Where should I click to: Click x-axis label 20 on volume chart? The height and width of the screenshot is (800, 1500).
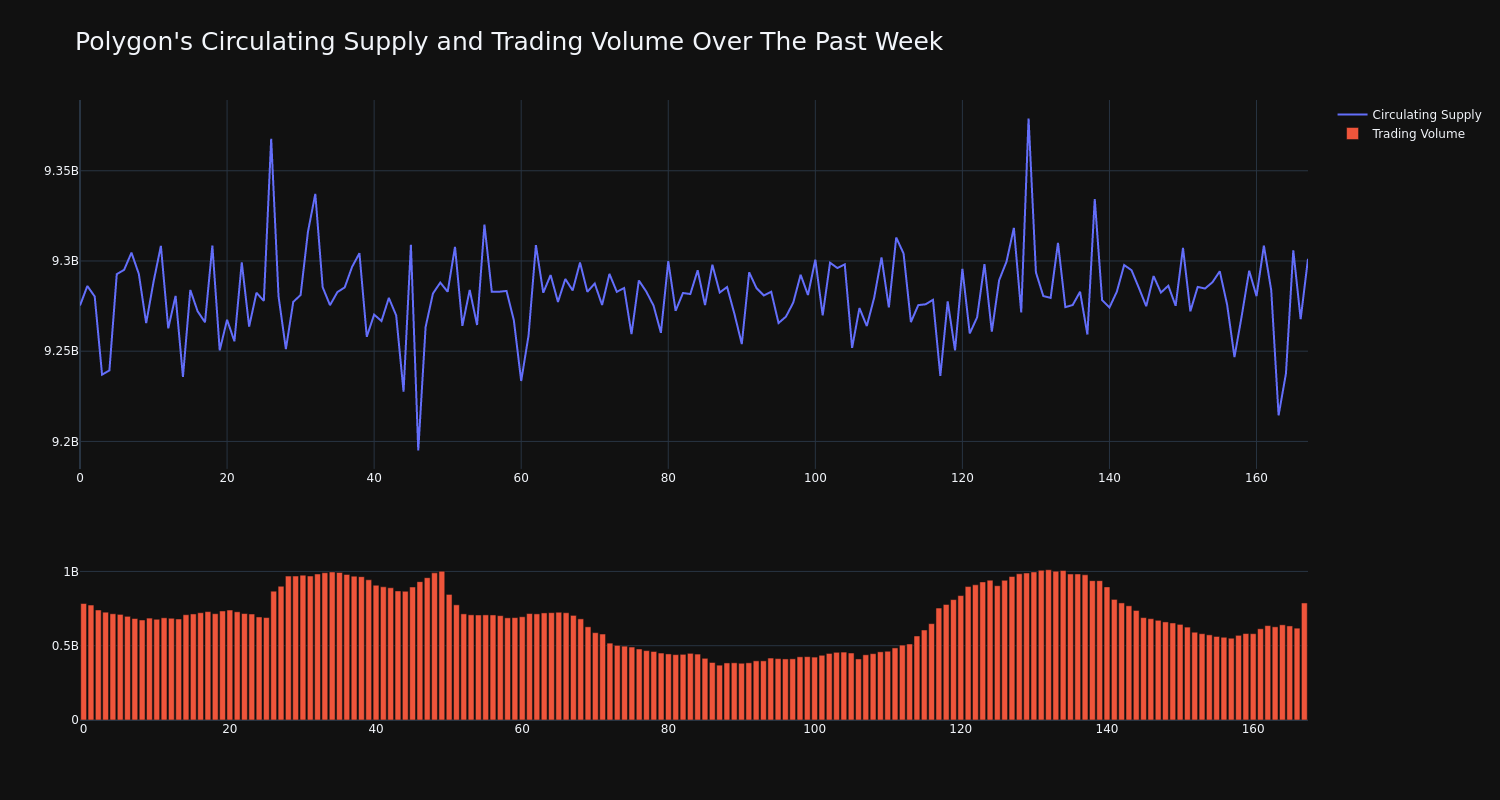click(230, 729)
